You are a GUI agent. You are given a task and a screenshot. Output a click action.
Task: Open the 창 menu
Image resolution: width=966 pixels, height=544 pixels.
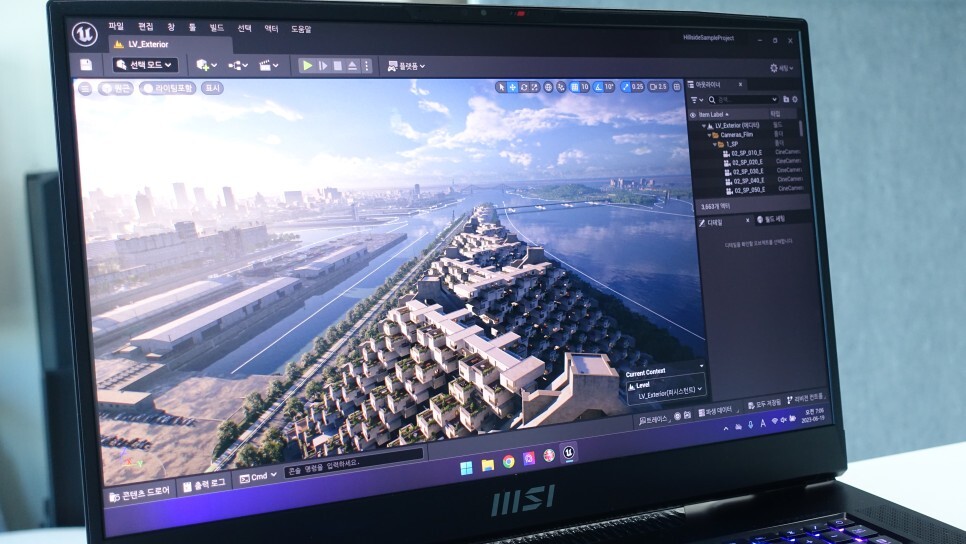pyautogui.click(x=171, y=27)
